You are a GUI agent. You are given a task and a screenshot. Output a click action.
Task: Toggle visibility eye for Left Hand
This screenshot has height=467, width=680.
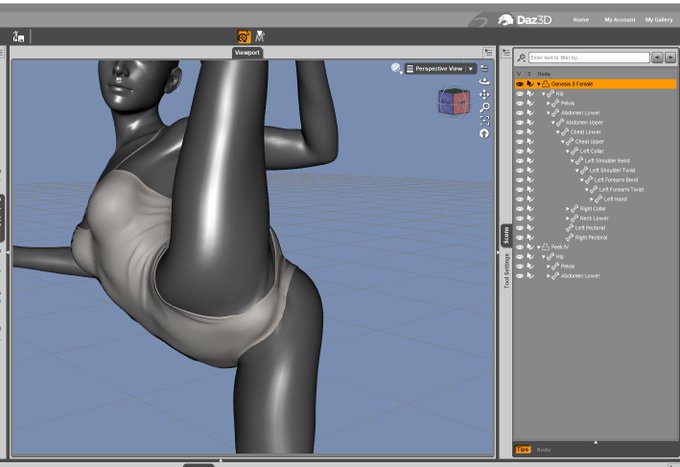tap(520, 199)
